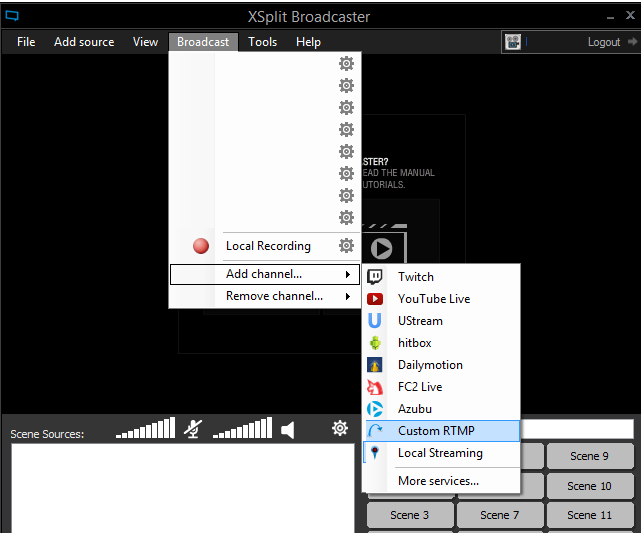Click the YouTube Live red play icon
Viewport: 641px width, 534px height.
[375, 299]
